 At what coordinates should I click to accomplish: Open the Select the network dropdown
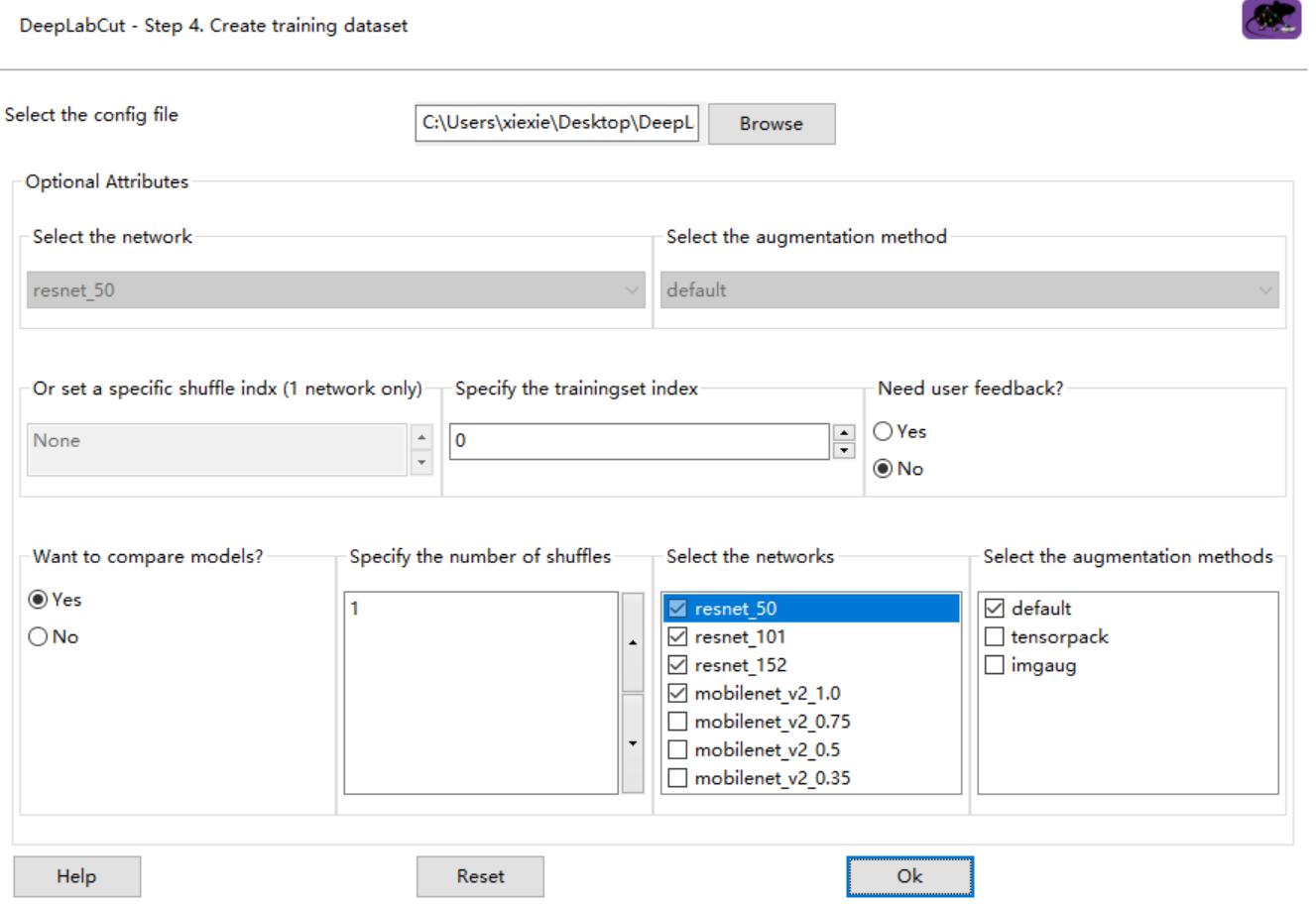pos(633,289)
